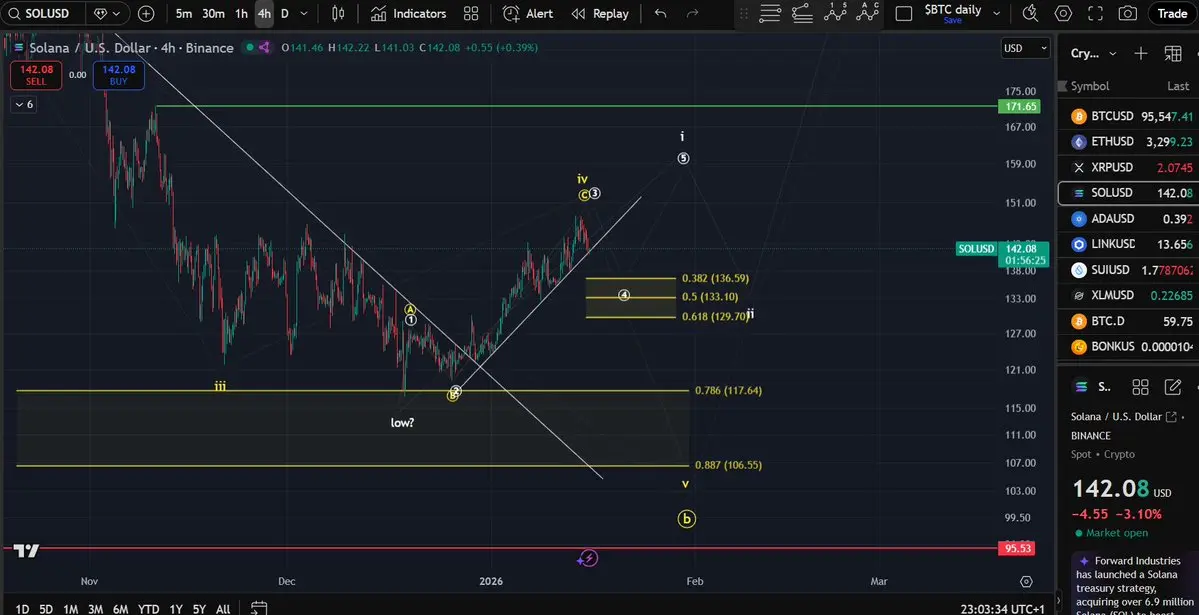Select the active 4h timeframe
The width and height of the screenshot is (1199, 615).
[x=264, y=14]
